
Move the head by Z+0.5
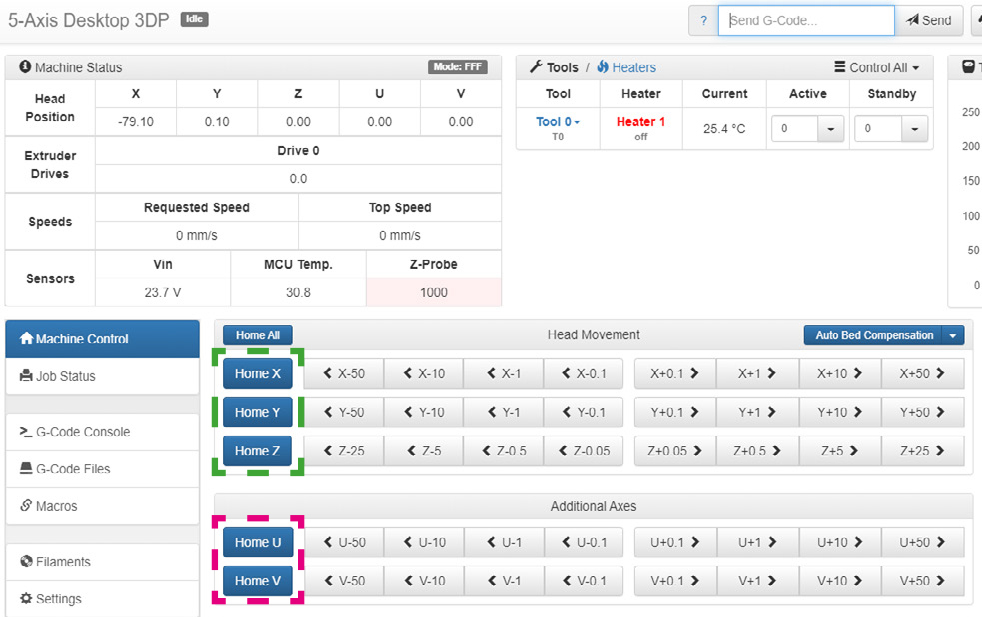click(757, 451)
